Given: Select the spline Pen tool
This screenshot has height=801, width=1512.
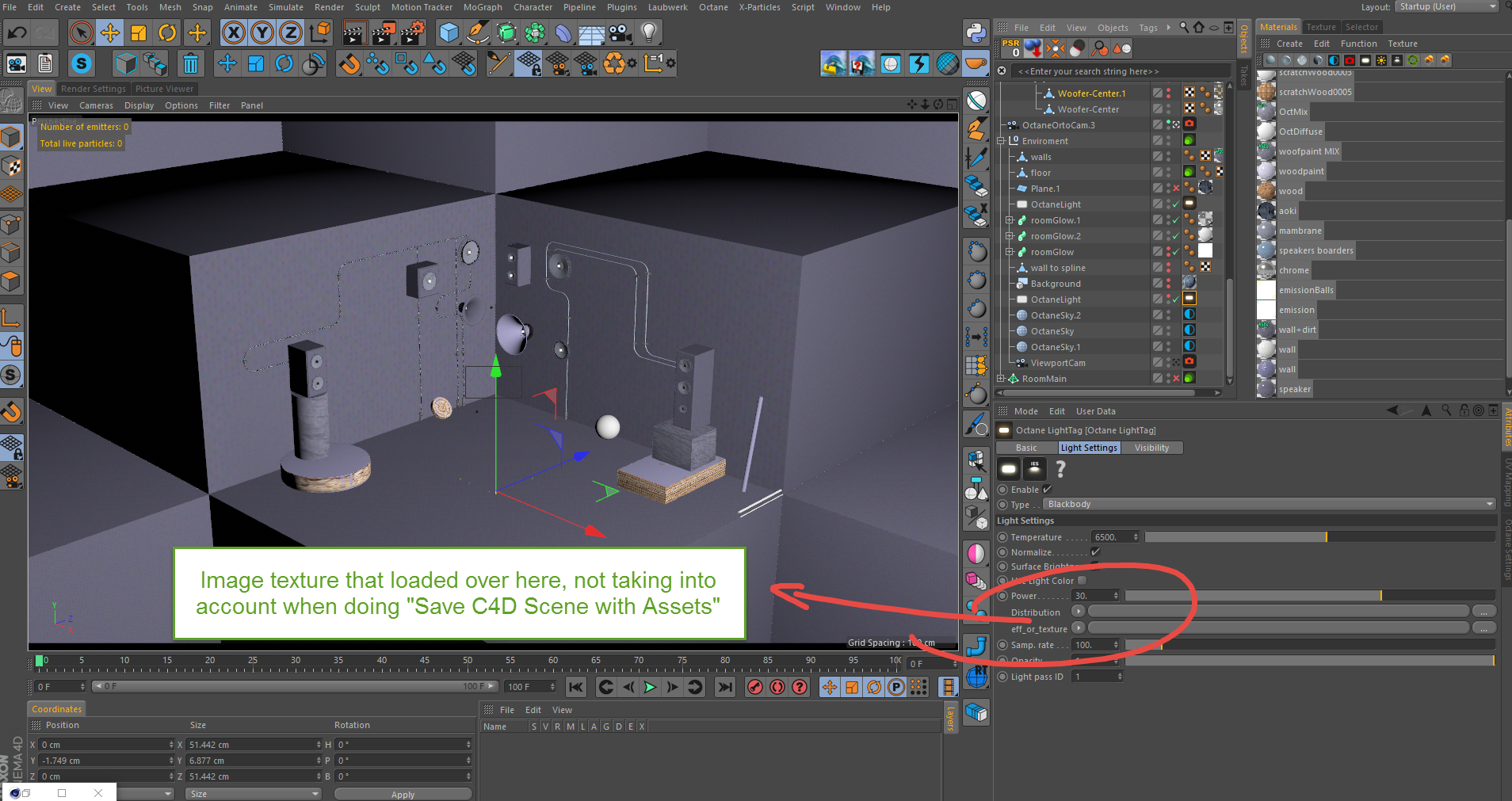Looking at the screenshot, I should coord(478,33).
